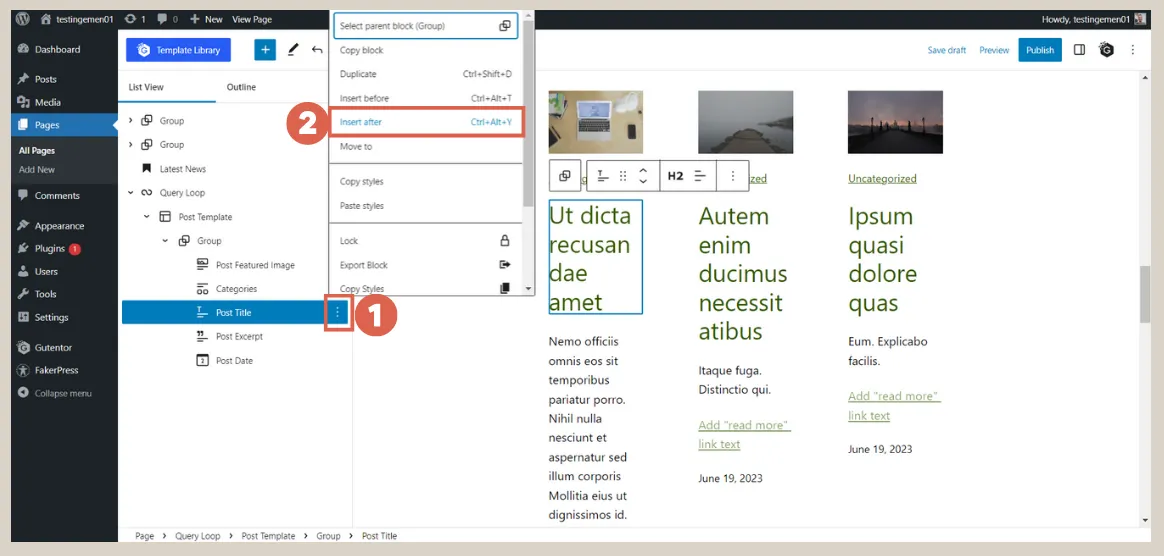Click New in the admin bar

[206, 19]
